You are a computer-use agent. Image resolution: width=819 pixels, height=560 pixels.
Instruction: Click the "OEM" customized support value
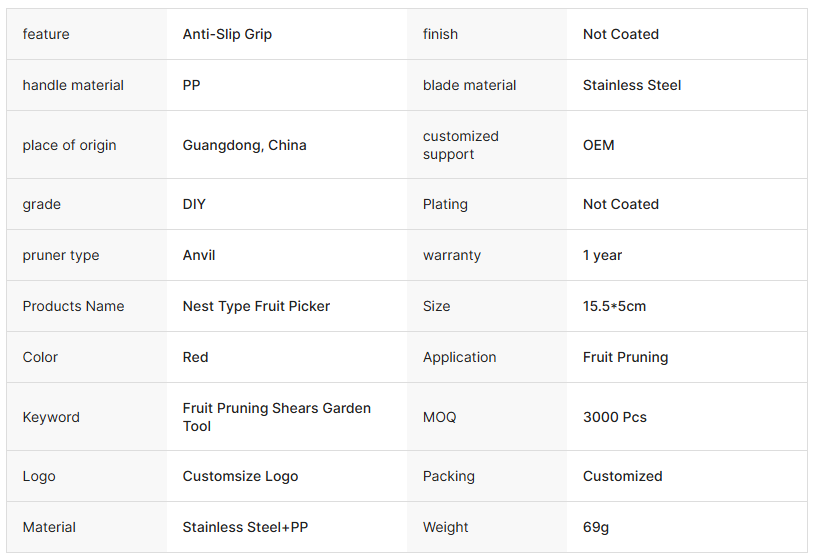[598, 145]
